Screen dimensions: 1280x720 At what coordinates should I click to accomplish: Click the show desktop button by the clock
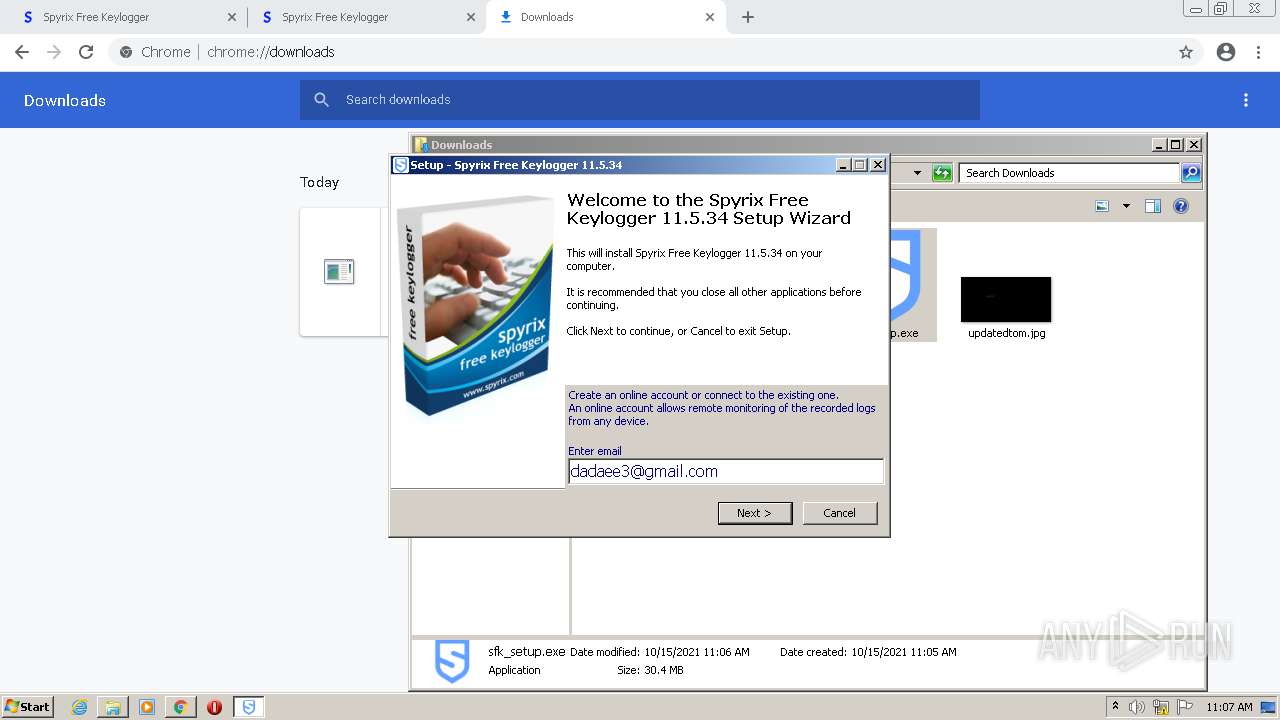point(1269,707)
